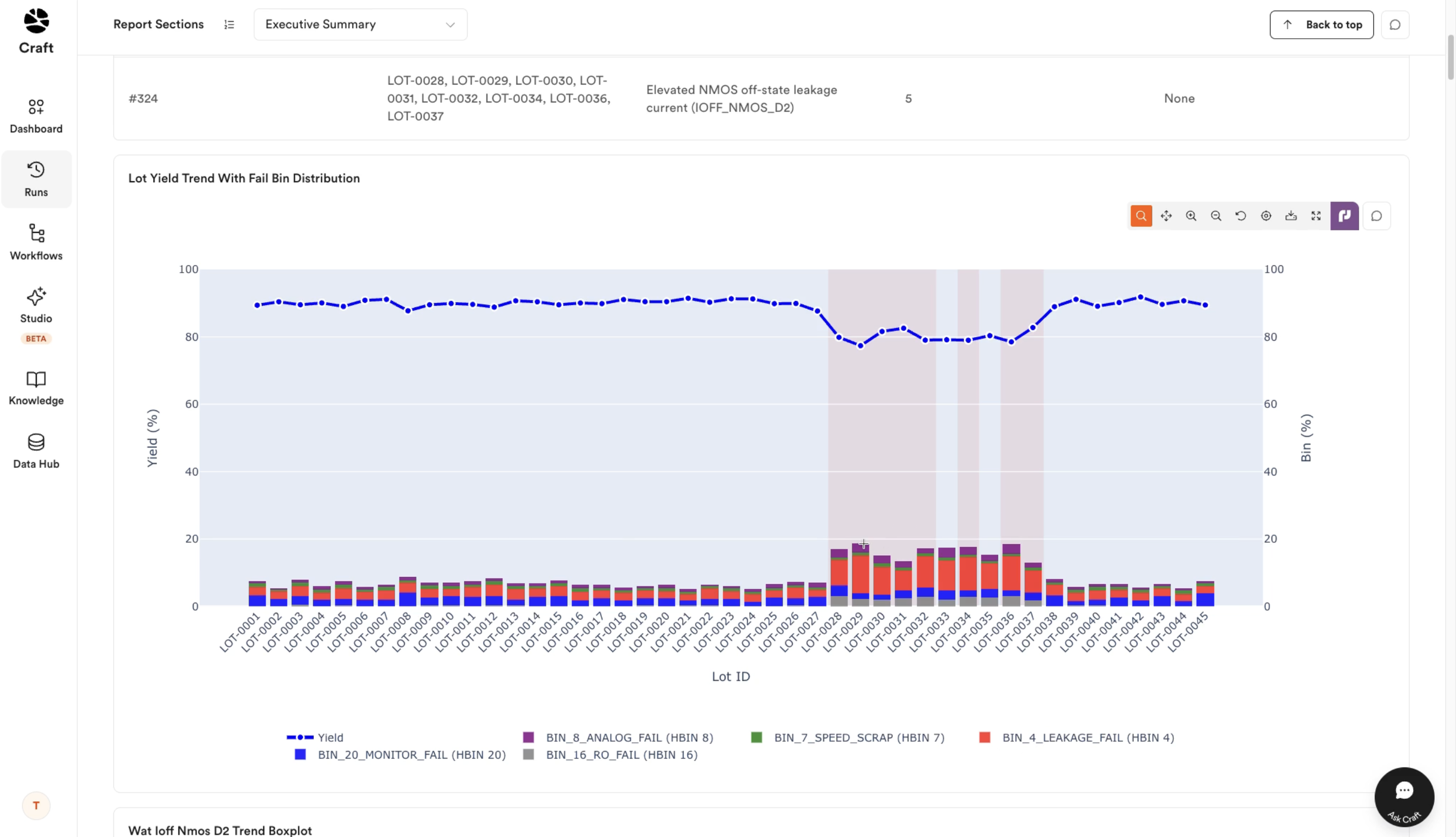
Task: Activate the orange zoom-select chart tool
Action: tap(1141, 216)
